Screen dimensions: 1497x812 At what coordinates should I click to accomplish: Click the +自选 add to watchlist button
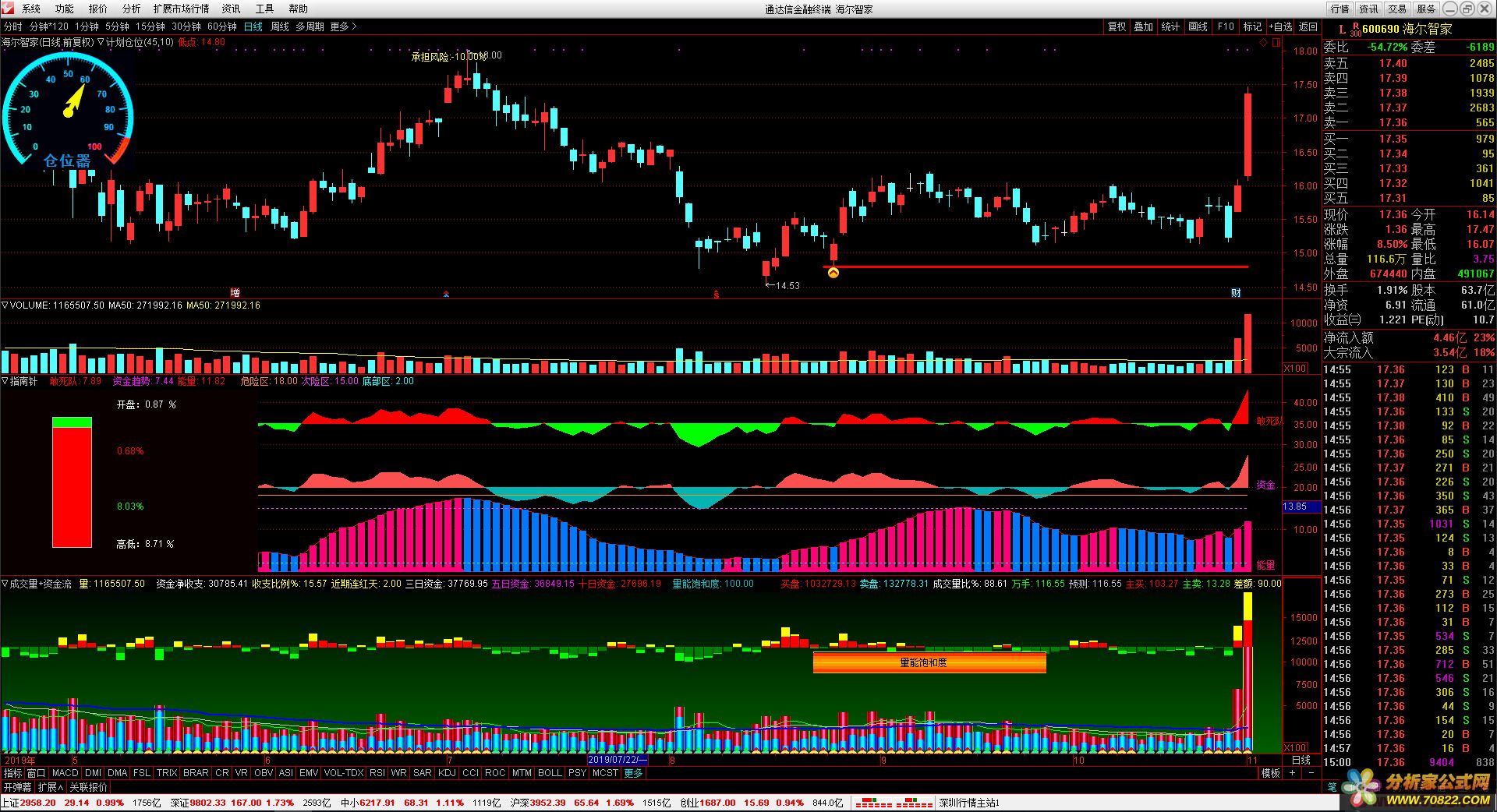coord(1280,26)
